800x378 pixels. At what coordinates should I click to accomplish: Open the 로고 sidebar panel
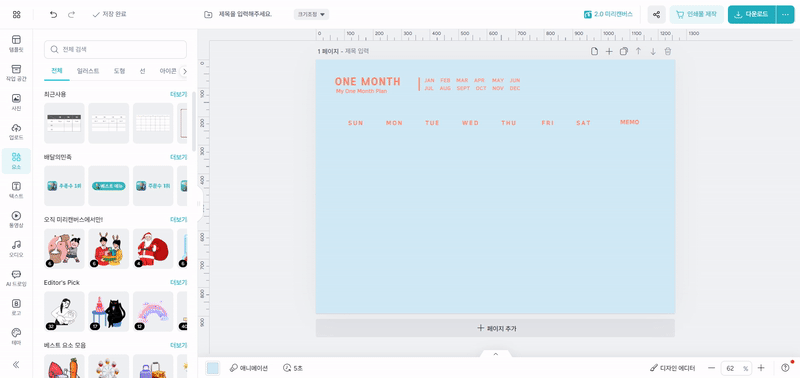pyautogui.click(x=16, y=307)
